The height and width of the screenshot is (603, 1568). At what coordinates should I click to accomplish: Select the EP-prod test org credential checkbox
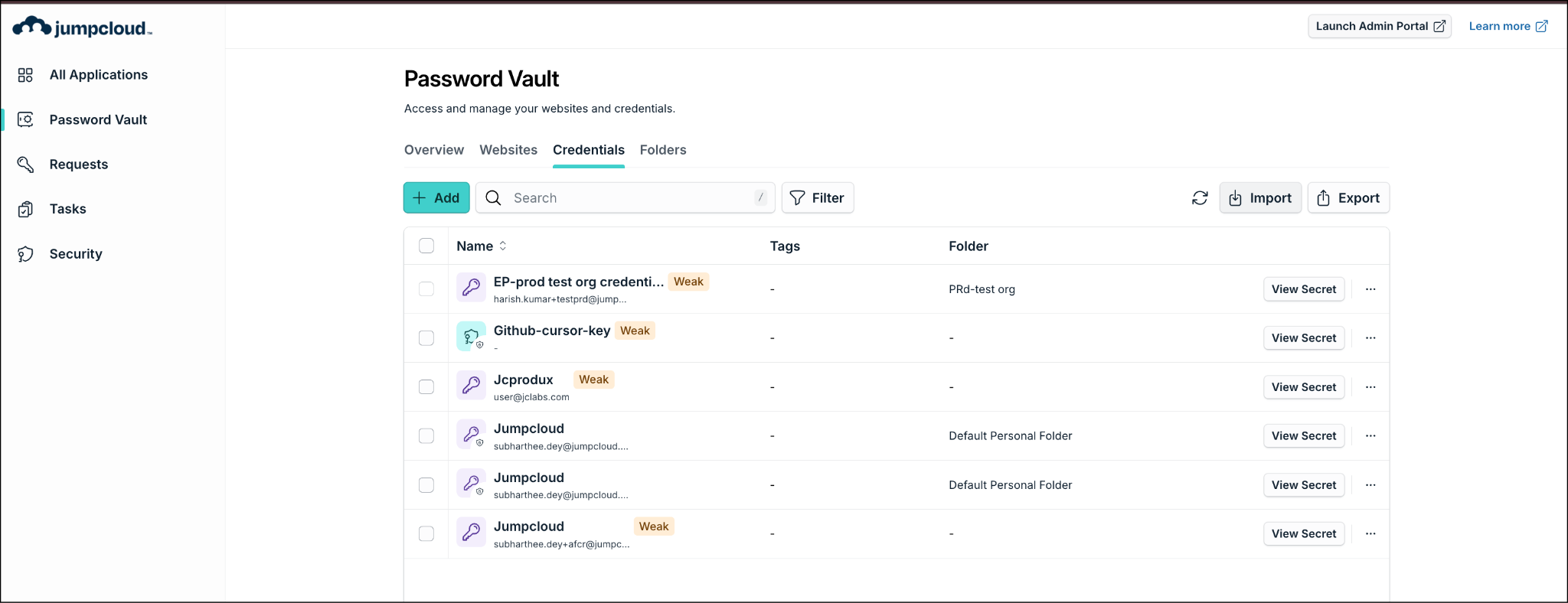pyautogui.click(x=426, y=289)
